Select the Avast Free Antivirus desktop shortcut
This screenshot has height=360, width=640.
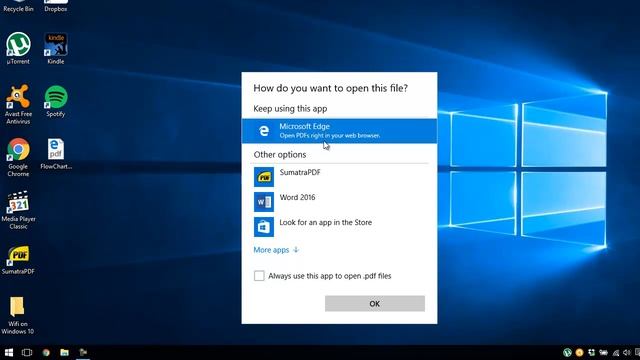pos(18,104)
